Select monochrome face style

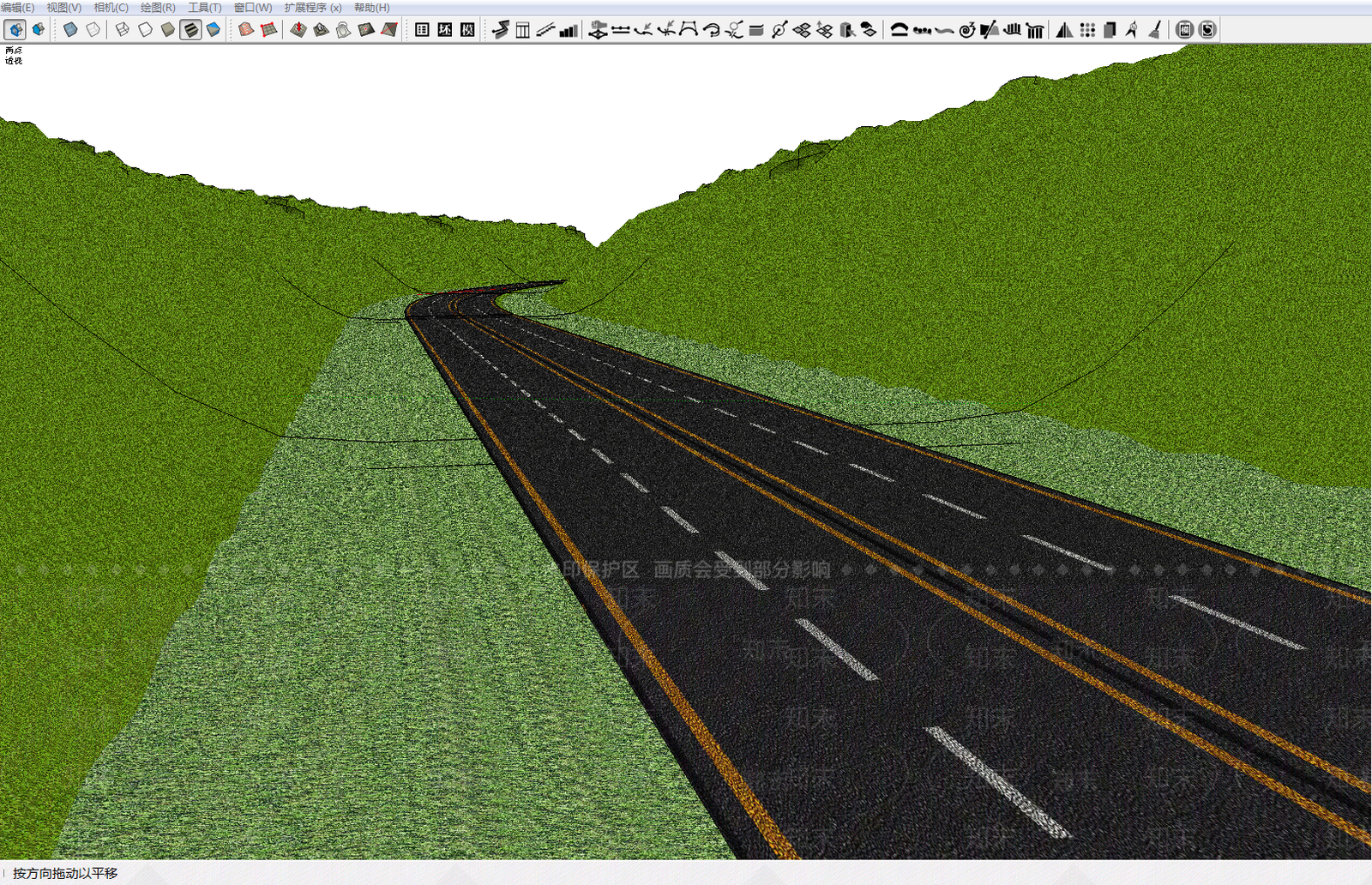click(214, 30)
